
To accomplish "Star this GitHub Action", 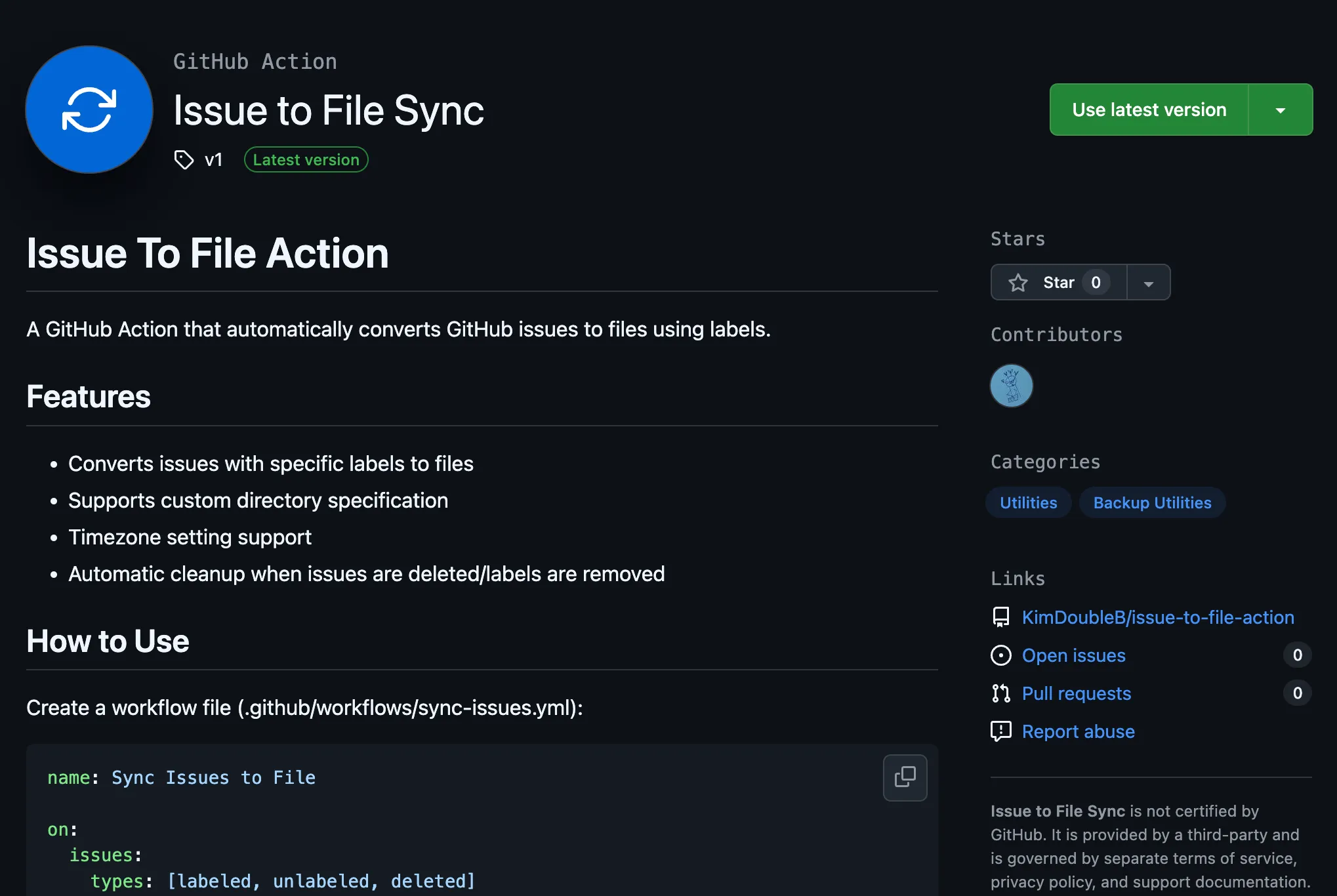I will tap(1059, 283).
